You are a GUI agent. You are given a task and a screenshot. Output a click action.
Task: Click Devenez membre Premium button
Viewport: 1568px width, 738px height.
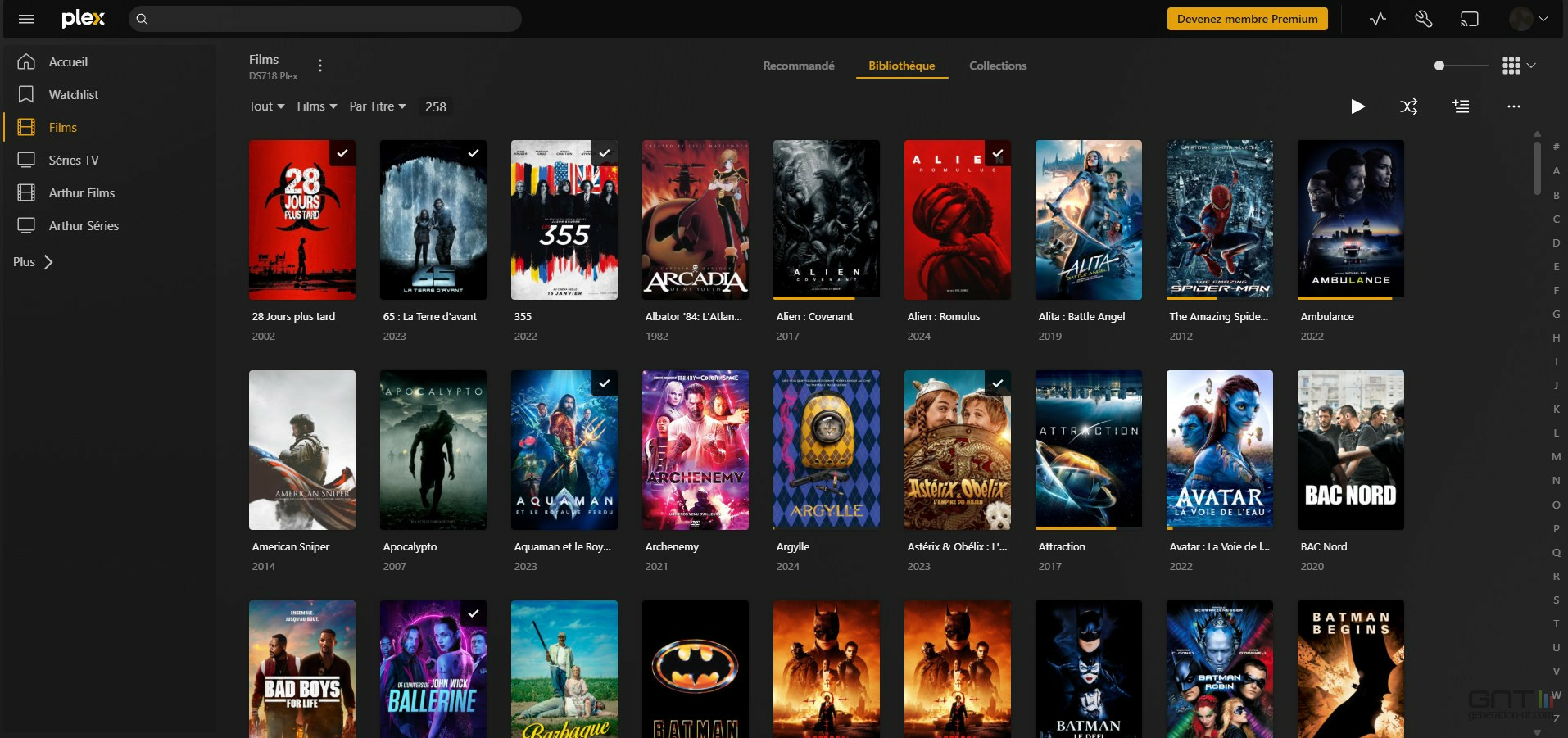pos(1248,19)
